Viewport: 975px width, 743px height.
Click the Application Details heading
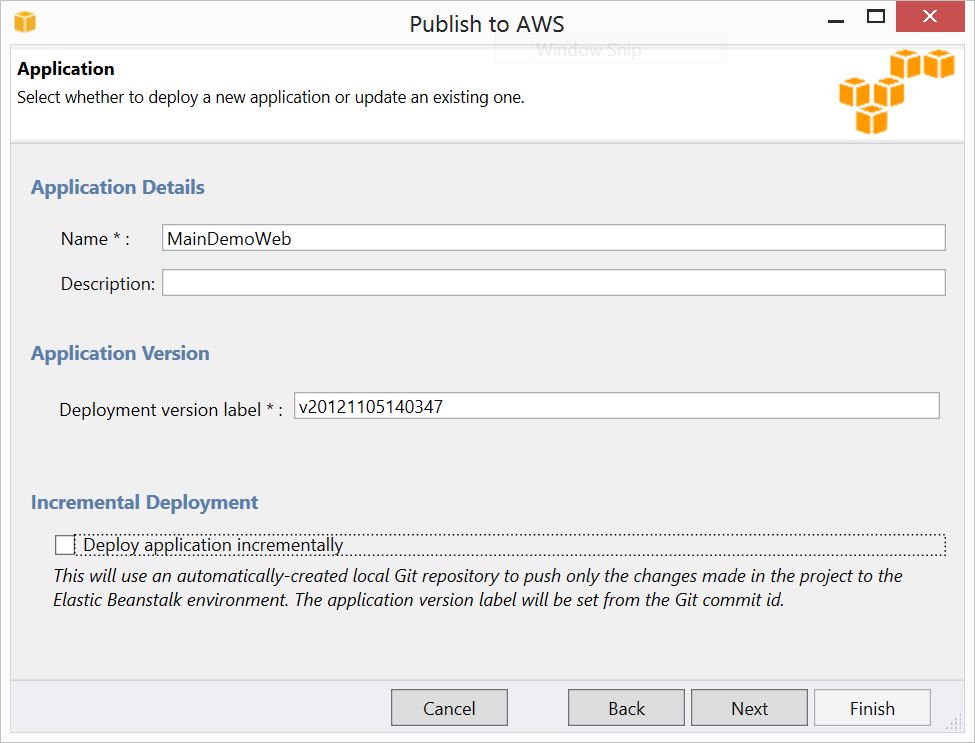(118, 187)
